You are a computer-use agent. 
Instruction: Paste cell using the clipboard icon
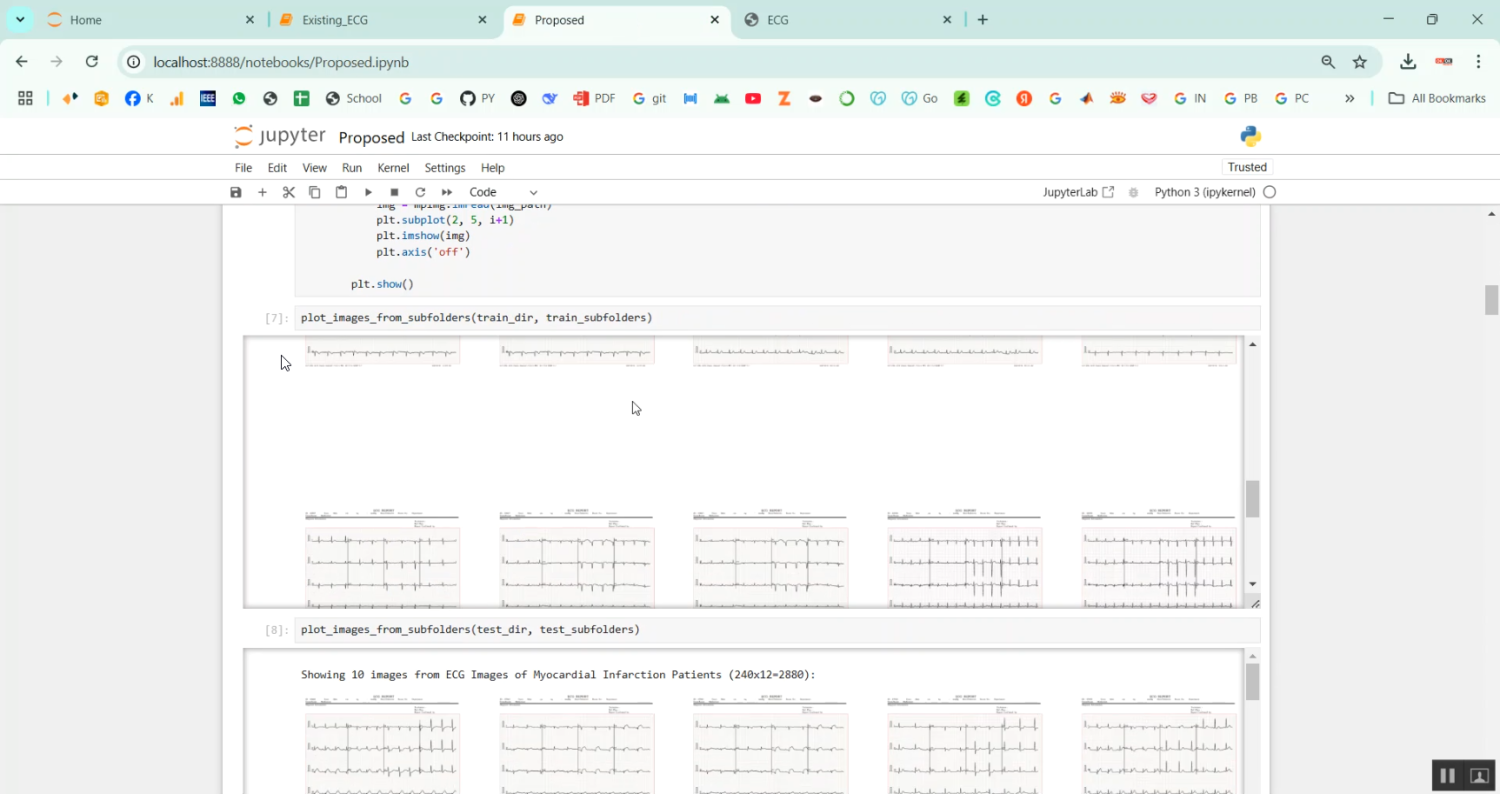pos(341,192)
